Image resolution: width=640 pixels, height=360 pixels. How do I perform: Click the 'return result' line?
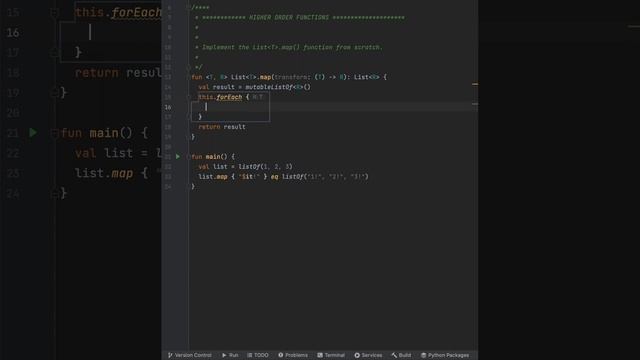click(x=222, y=127)
